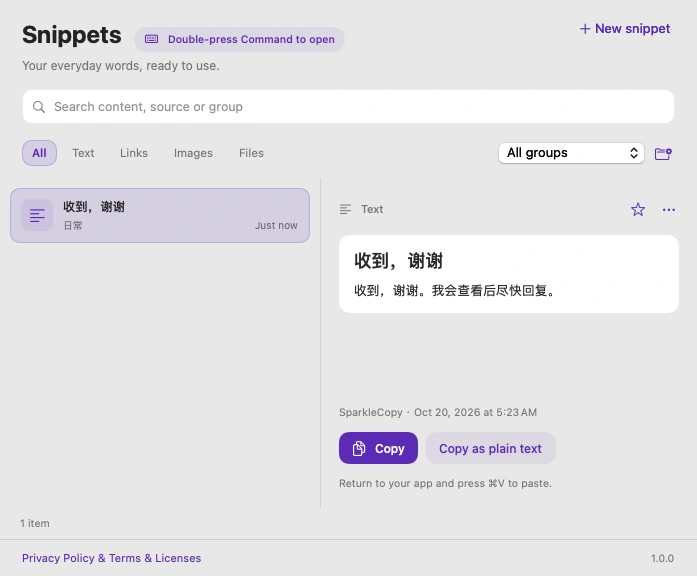Open the manage groups folder icon

click(663, 153)
